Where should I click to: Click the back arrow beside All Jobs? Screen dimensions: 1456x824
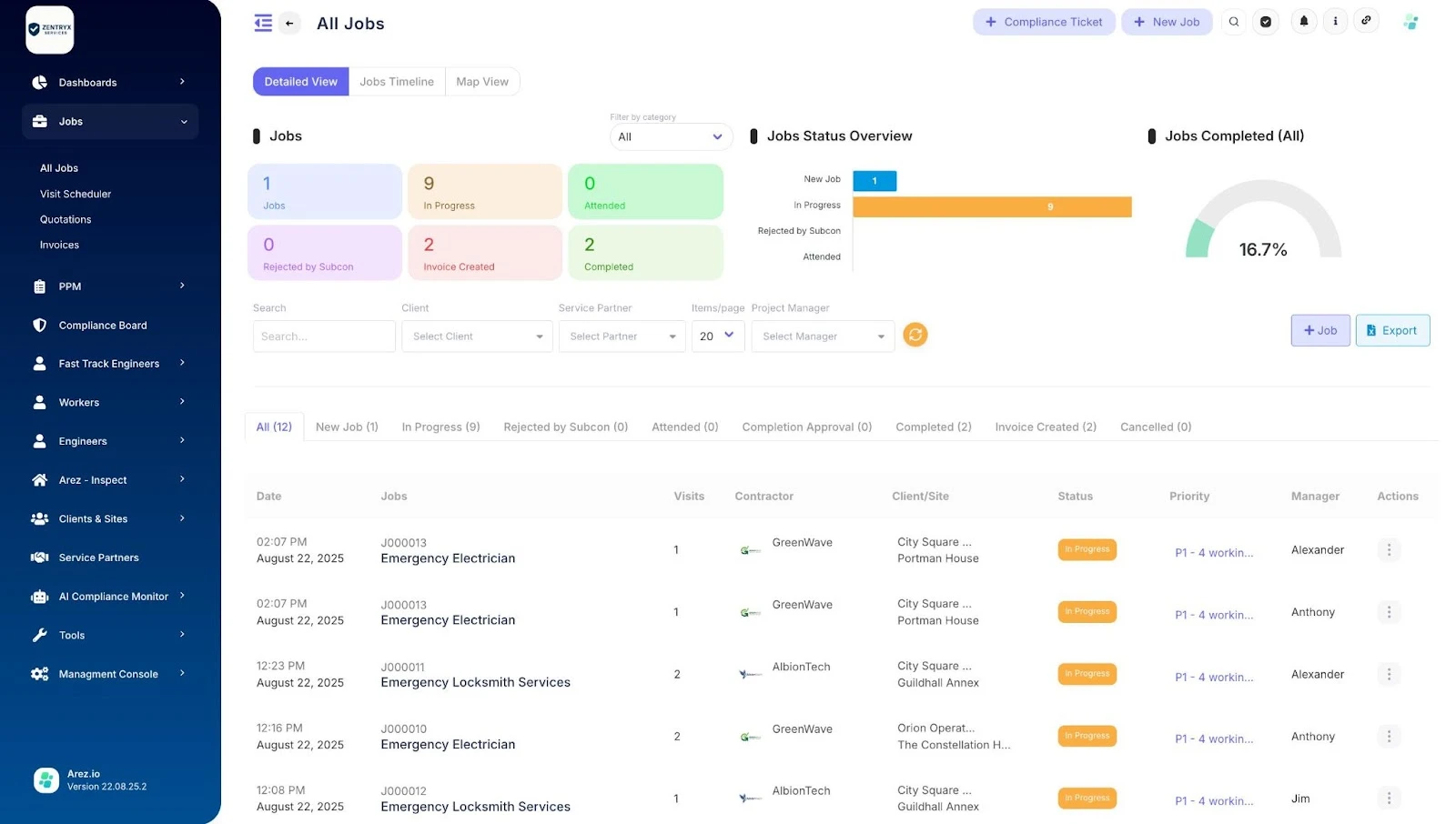coord(289,24)
